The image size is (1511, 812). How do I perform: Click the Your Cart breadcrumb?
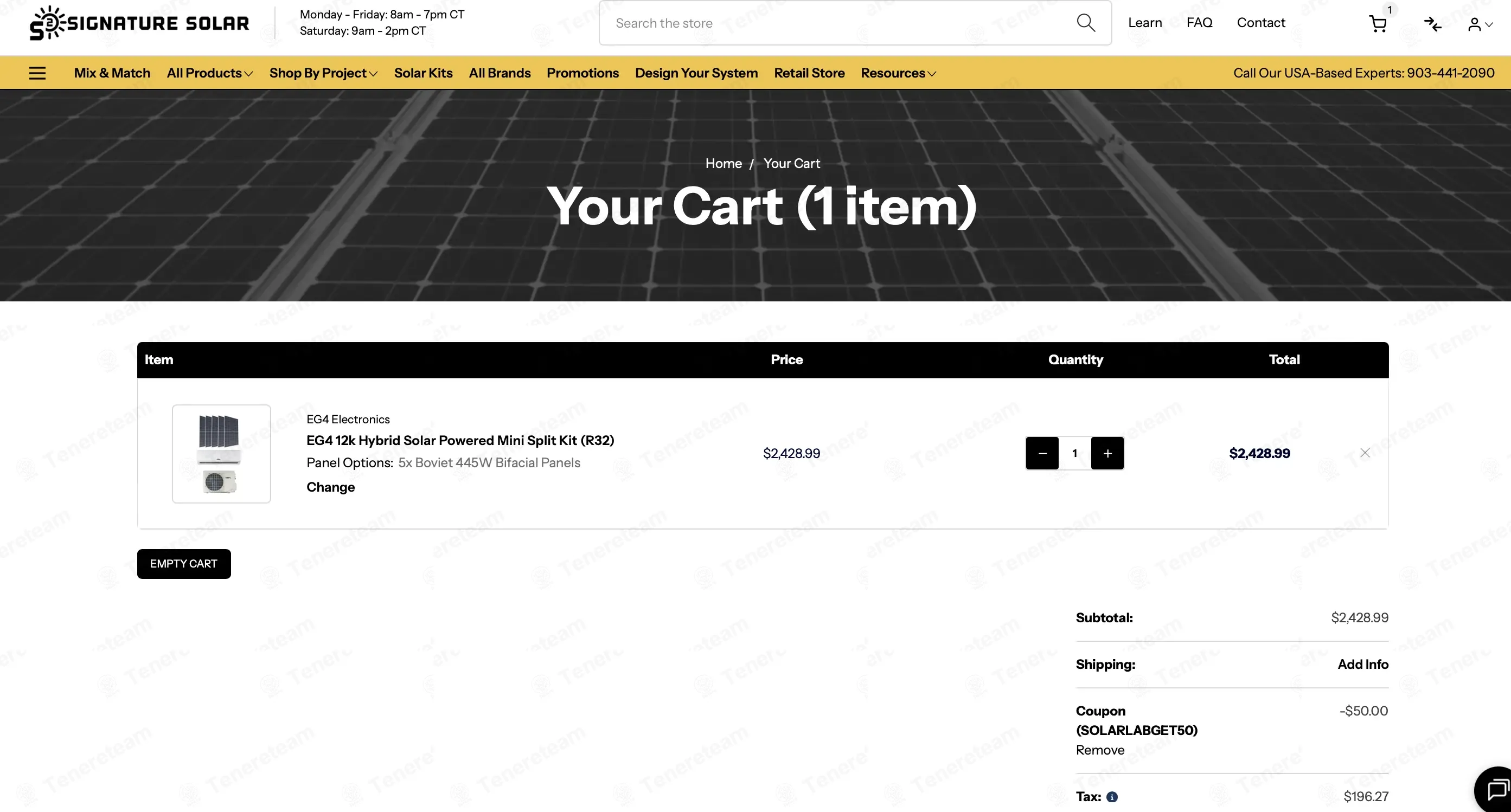(x=791, y=164)
